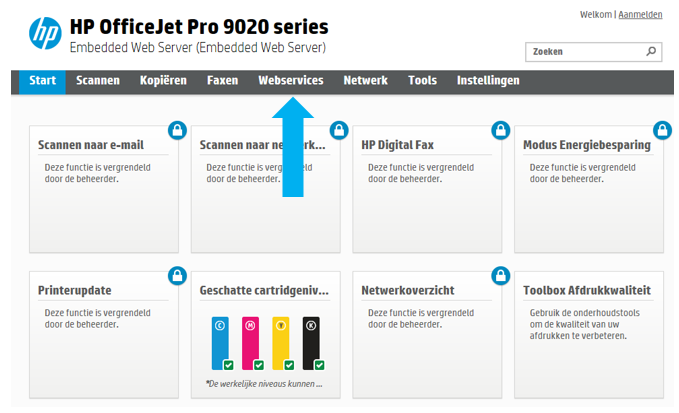Open the Webservices tab
Image resolution: width=679 pixels, height=413 pixels.
pyautogui.click(x=291, y=81)
